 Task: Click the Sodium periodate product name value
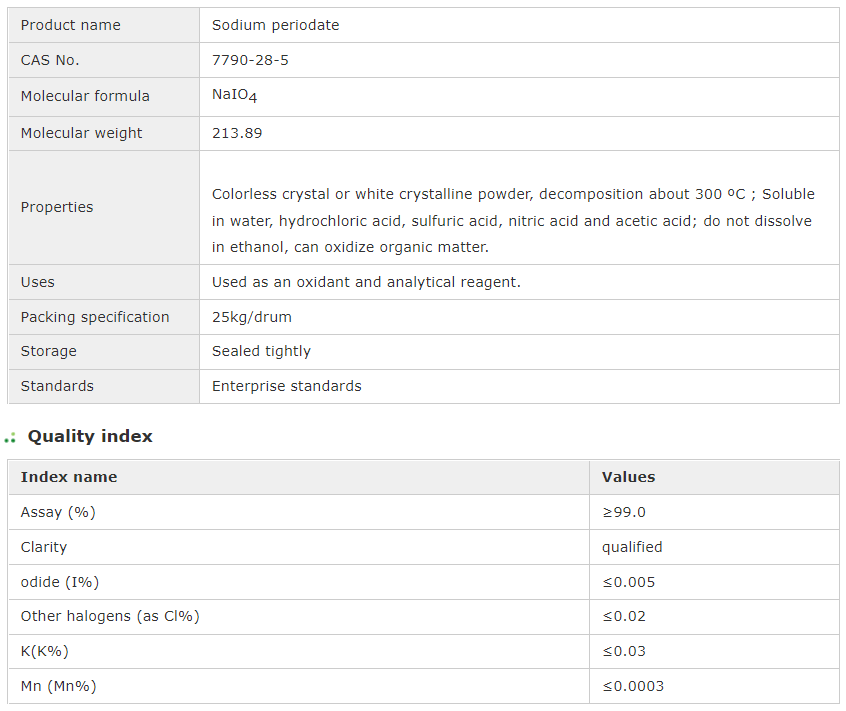(275, 25)
